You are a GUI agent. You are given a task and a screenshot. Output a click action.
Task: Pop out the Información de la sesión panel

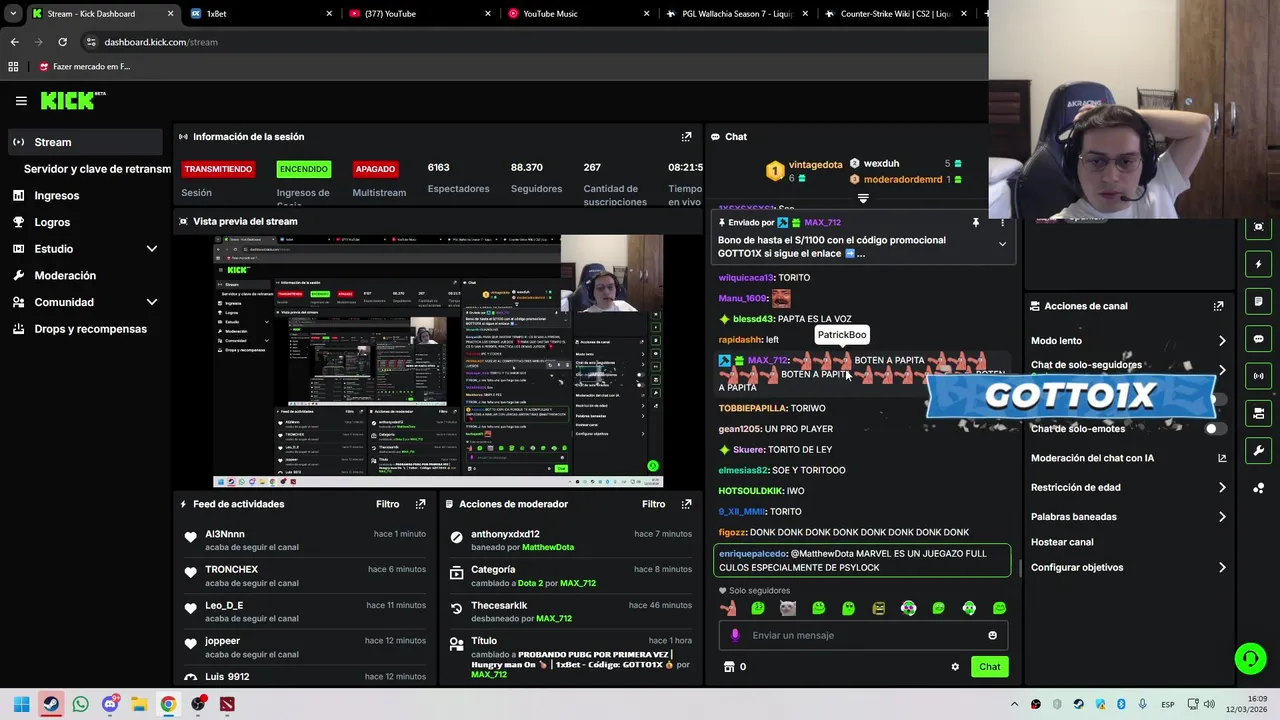(686, 137)
